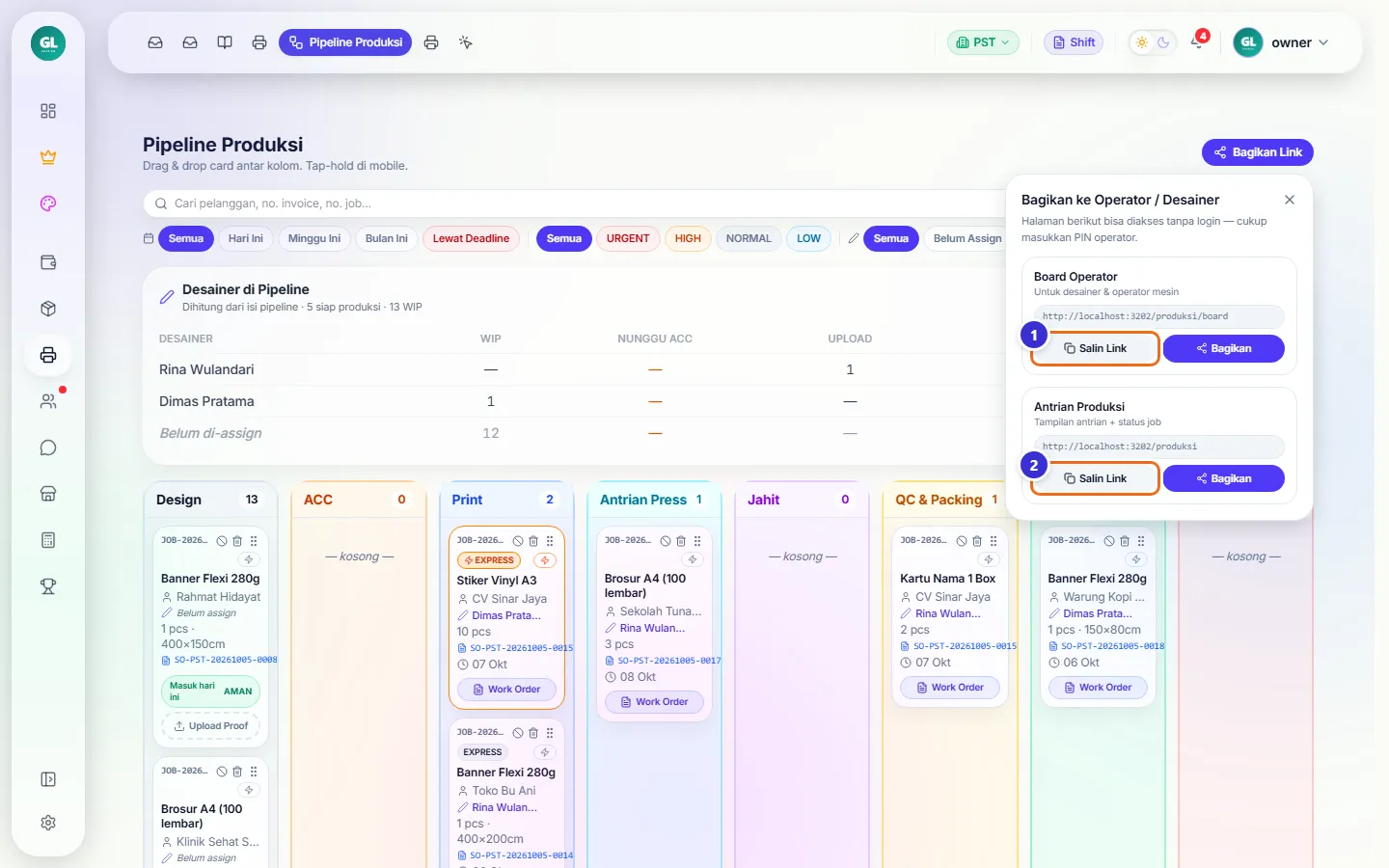Select the Bulan Ini filter chip
This screenshot has width=1389, height=868.
(387, 238)
